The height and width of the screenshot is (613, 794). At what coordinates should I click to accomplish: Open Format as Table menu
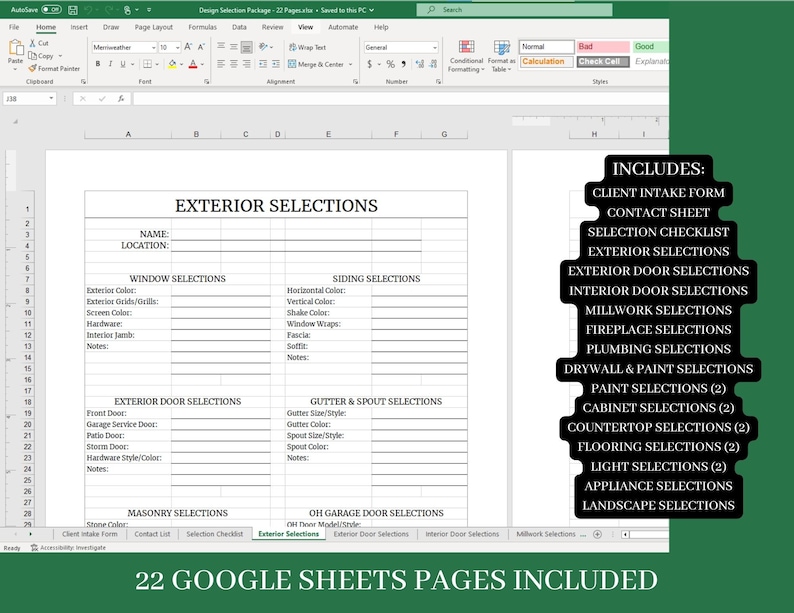(502, 56)
